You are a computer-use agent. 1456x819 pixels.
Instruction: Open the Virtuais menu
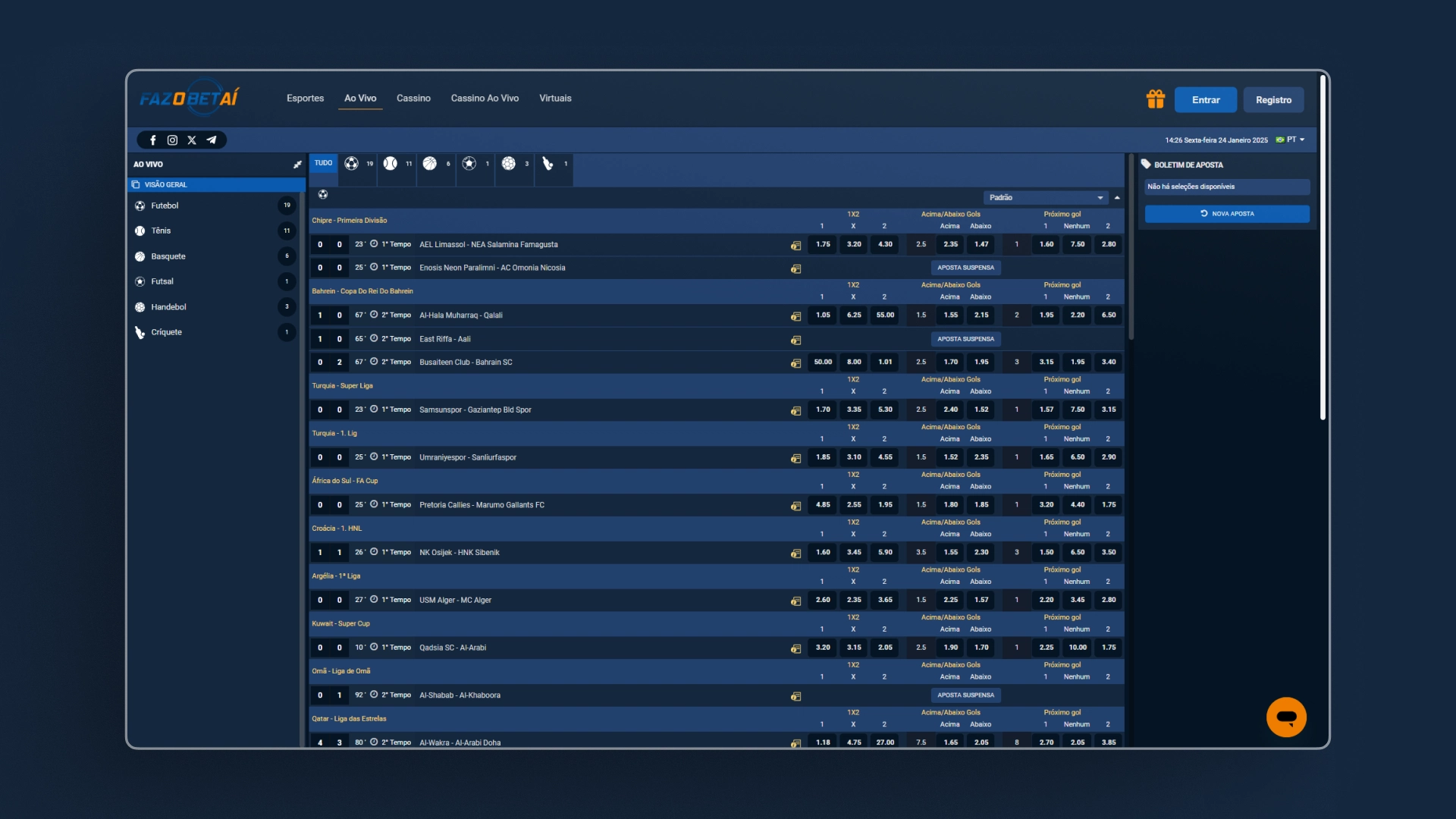(x=555, y=99)
